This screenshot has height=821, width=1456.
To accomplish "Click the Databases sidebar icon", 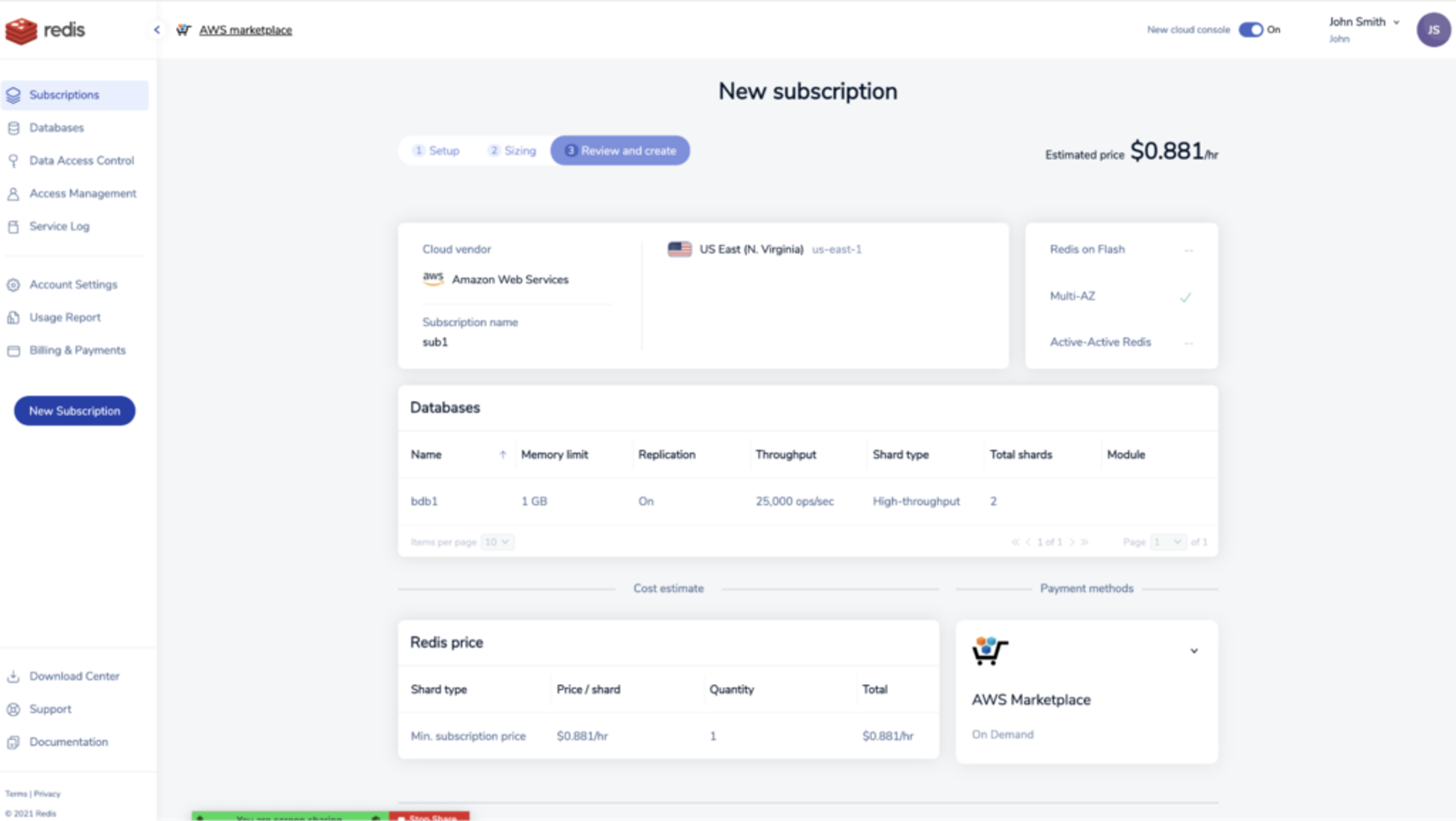I will [14, 128].
